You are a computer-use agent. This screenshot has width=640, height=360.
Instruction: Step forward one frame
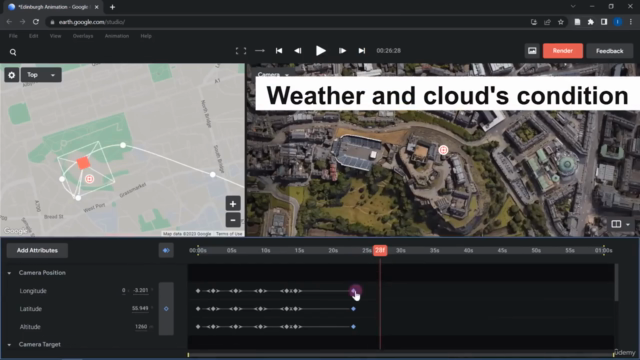pos(342,51)
